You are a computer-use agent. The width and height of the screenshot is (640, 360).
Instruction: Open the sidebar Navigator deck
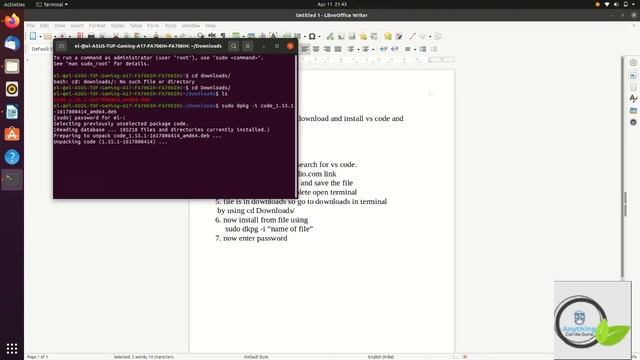(633, 122)
